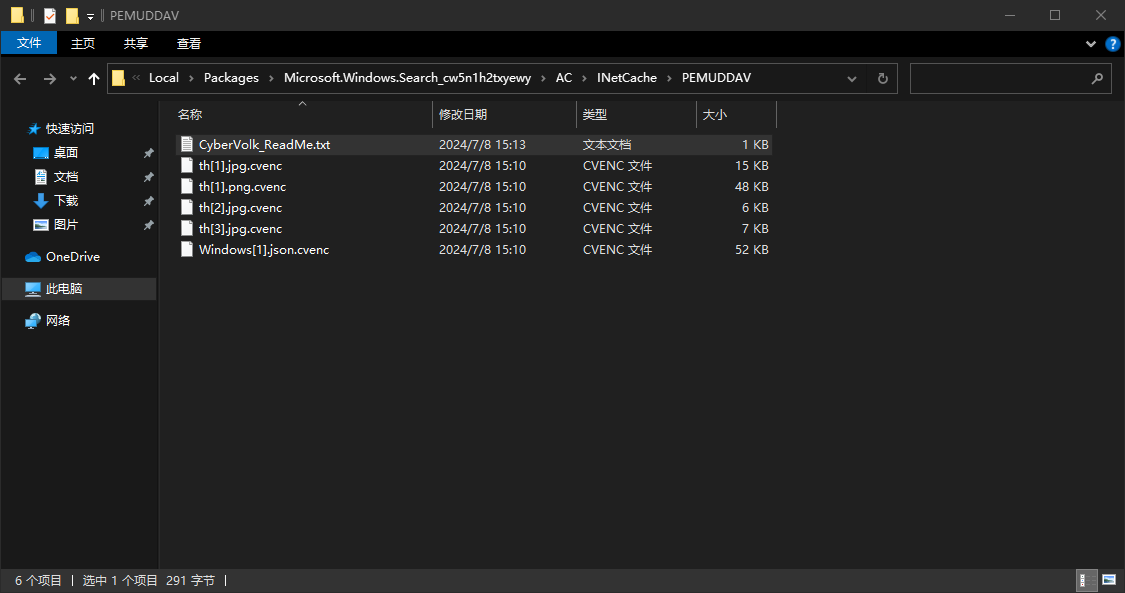Open 下载 in the sidebar

[x=65, y=201]
